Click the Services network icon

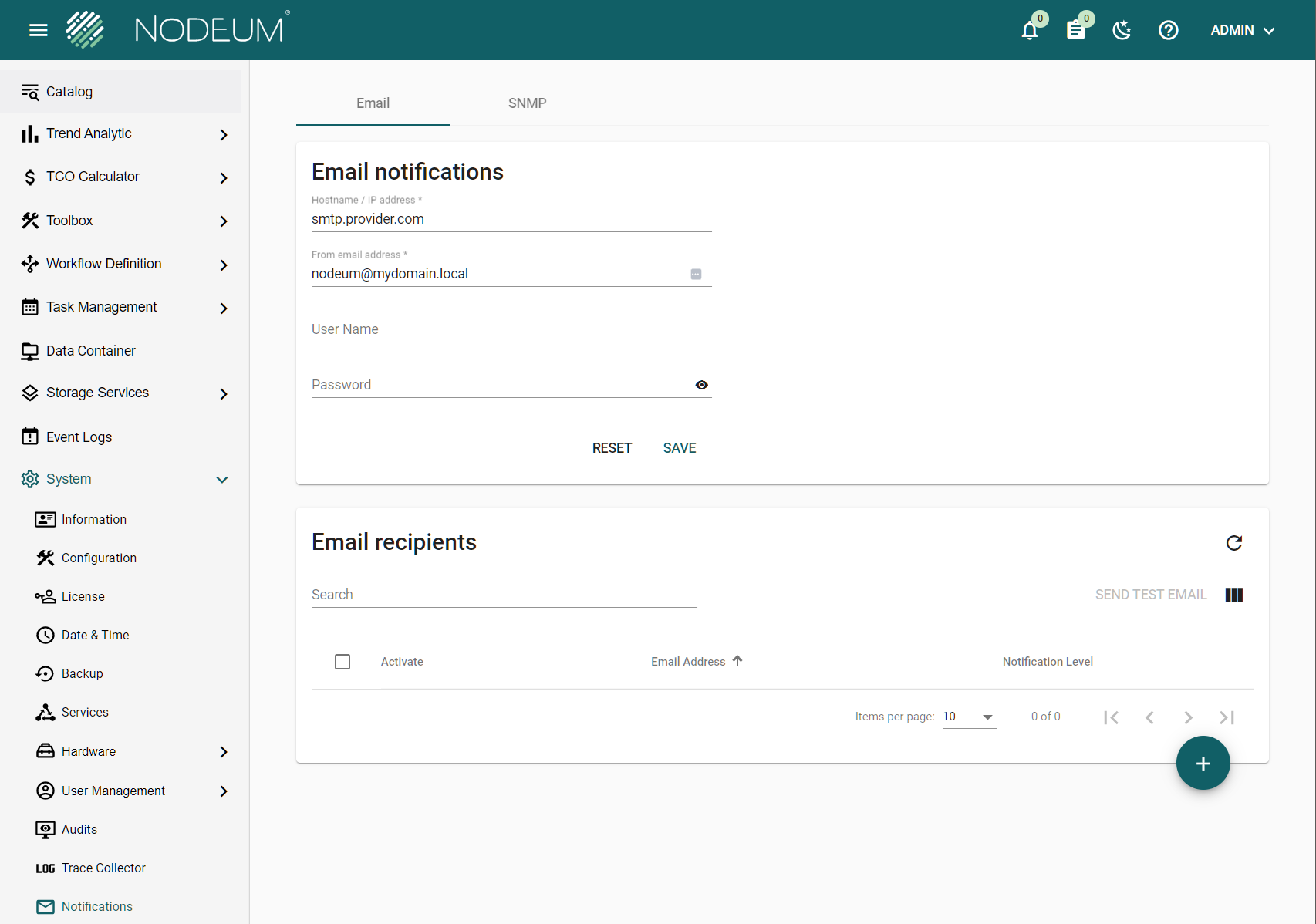coord(46,713)
